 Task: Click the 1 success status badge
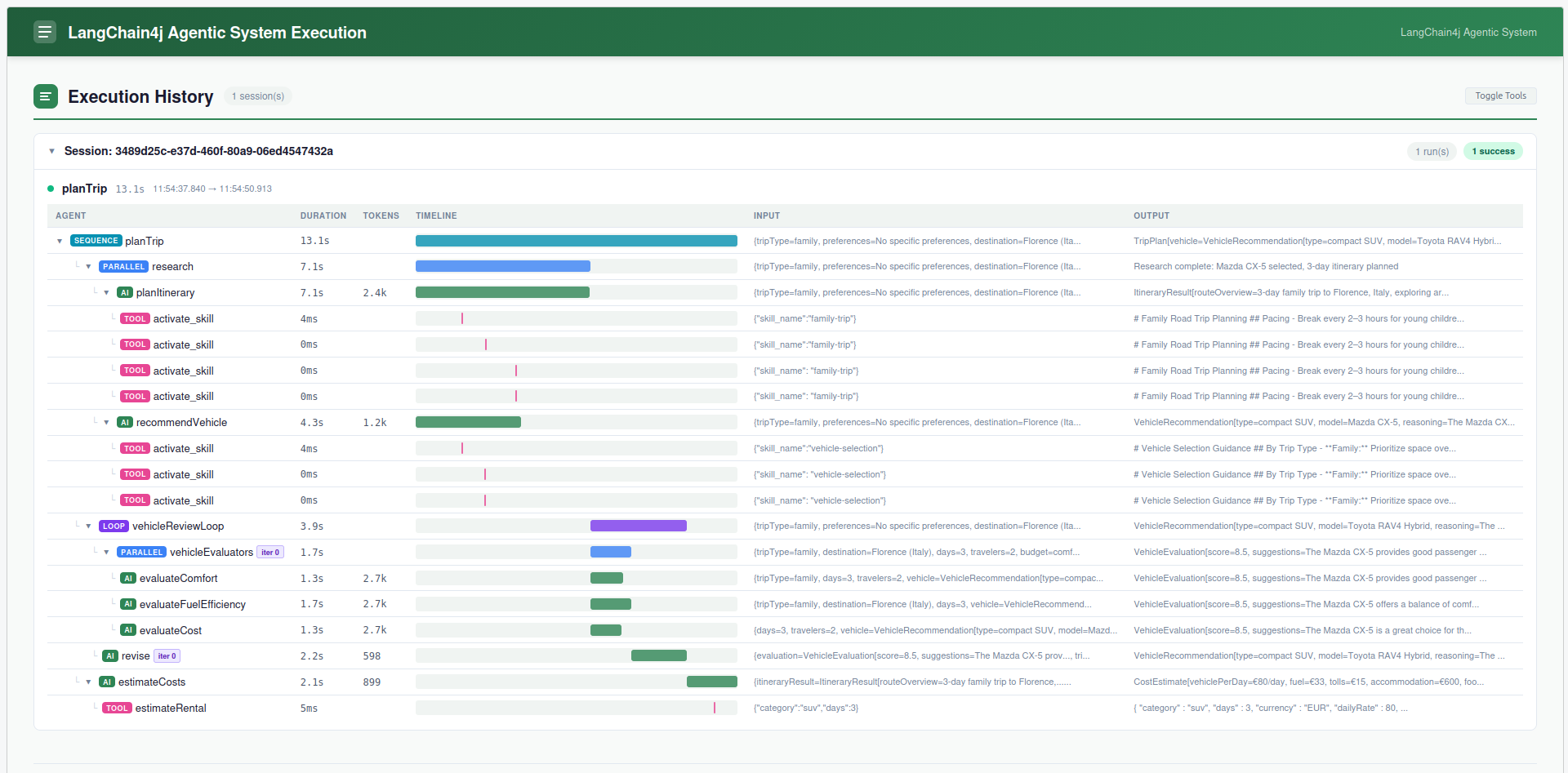pyautogui.click(x=1493, y=151)
